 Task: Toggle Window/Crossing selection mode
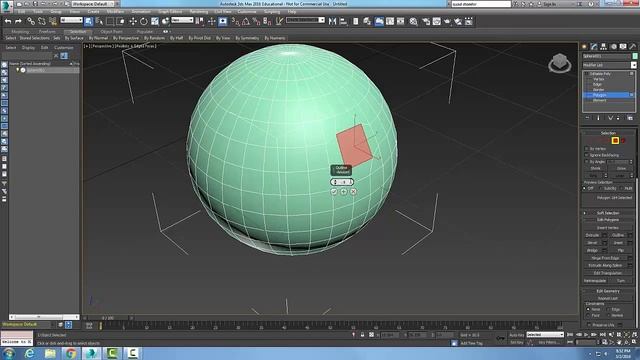(121, 21)
